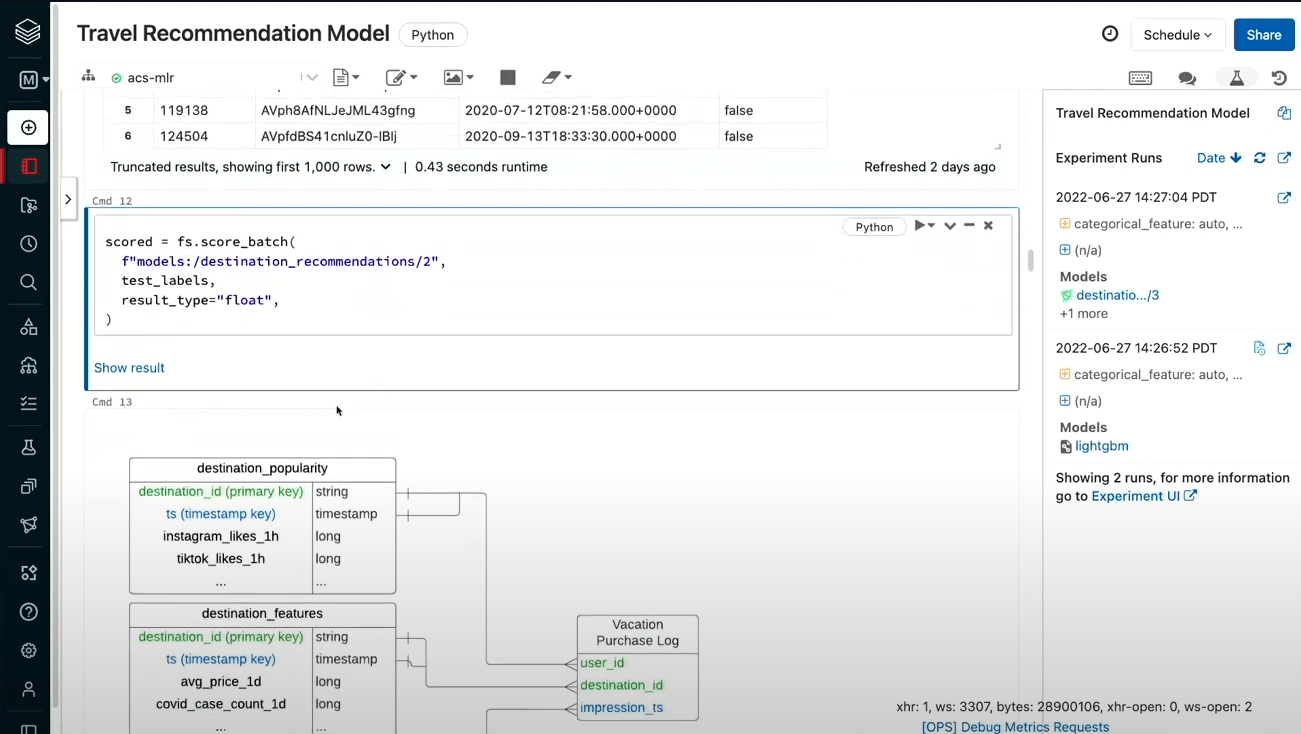Click the Create plus icon in the sidebar
Viewport: 1301px width, 734px height.
[28, 127]
